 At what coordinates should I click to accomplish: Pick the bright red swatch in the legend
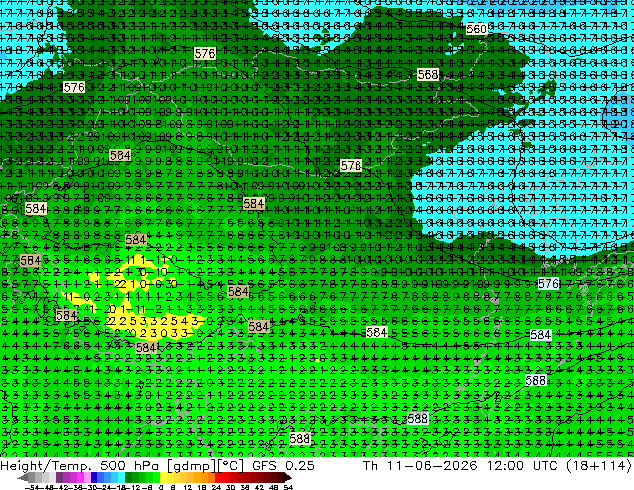click(x=218, y=478)
